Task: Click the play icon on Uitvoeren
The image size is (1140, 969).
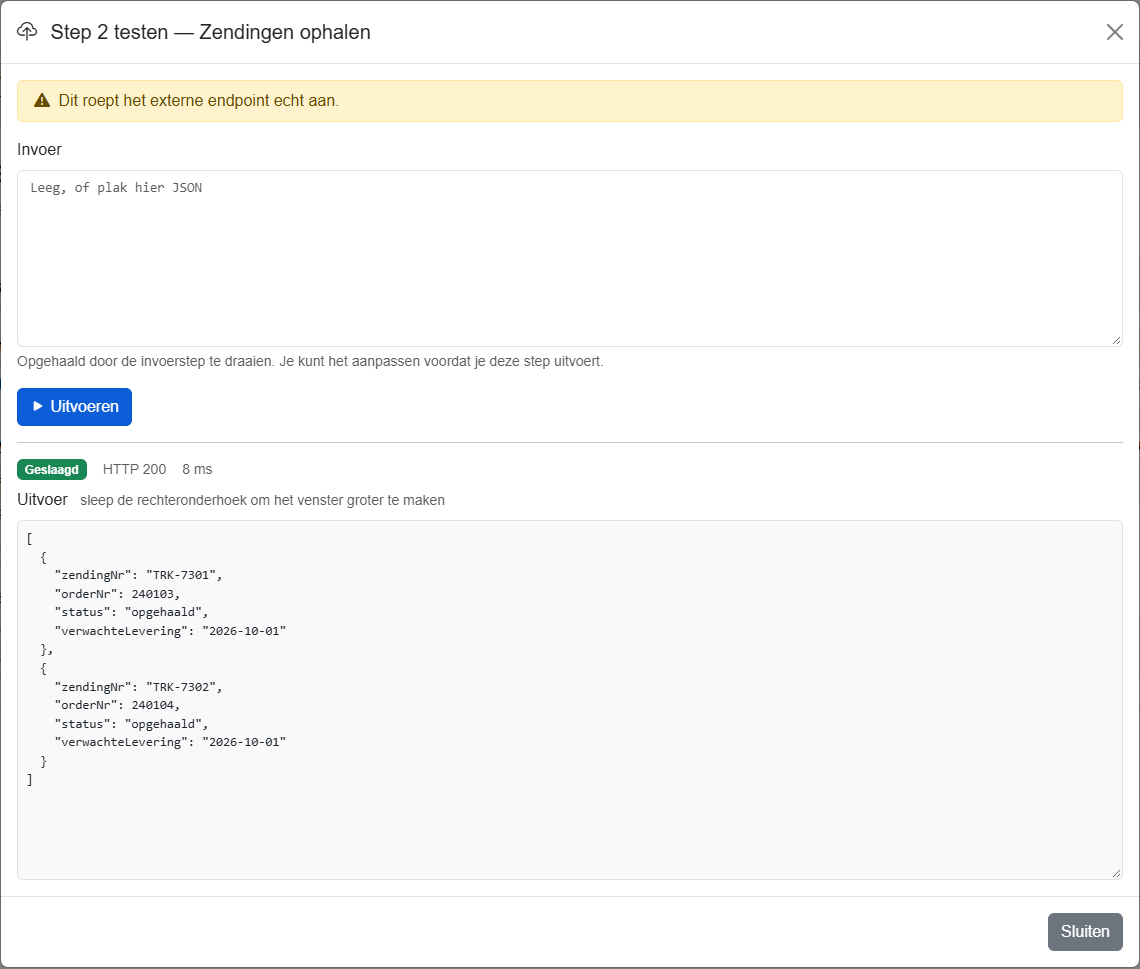Action: pos(38,406)
